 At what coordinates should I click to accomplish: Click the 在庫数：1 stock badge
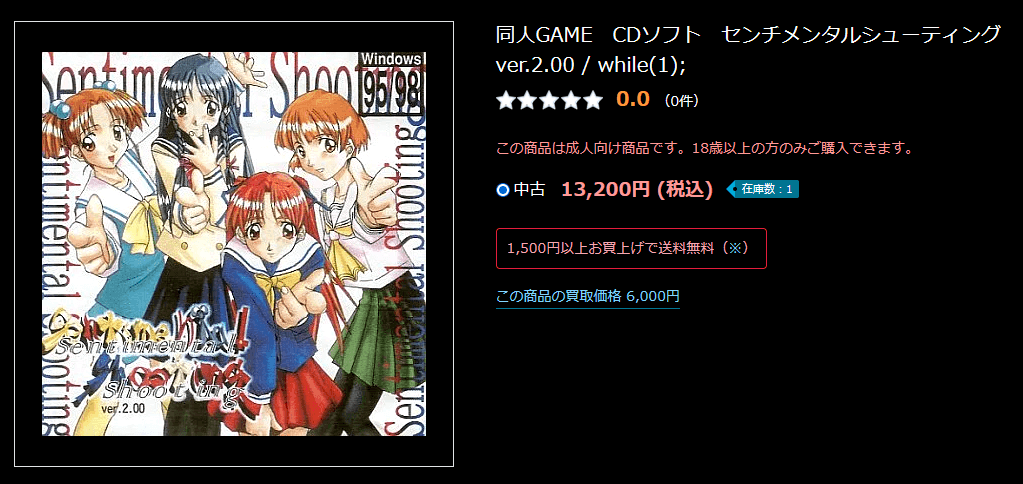(763, 189)
